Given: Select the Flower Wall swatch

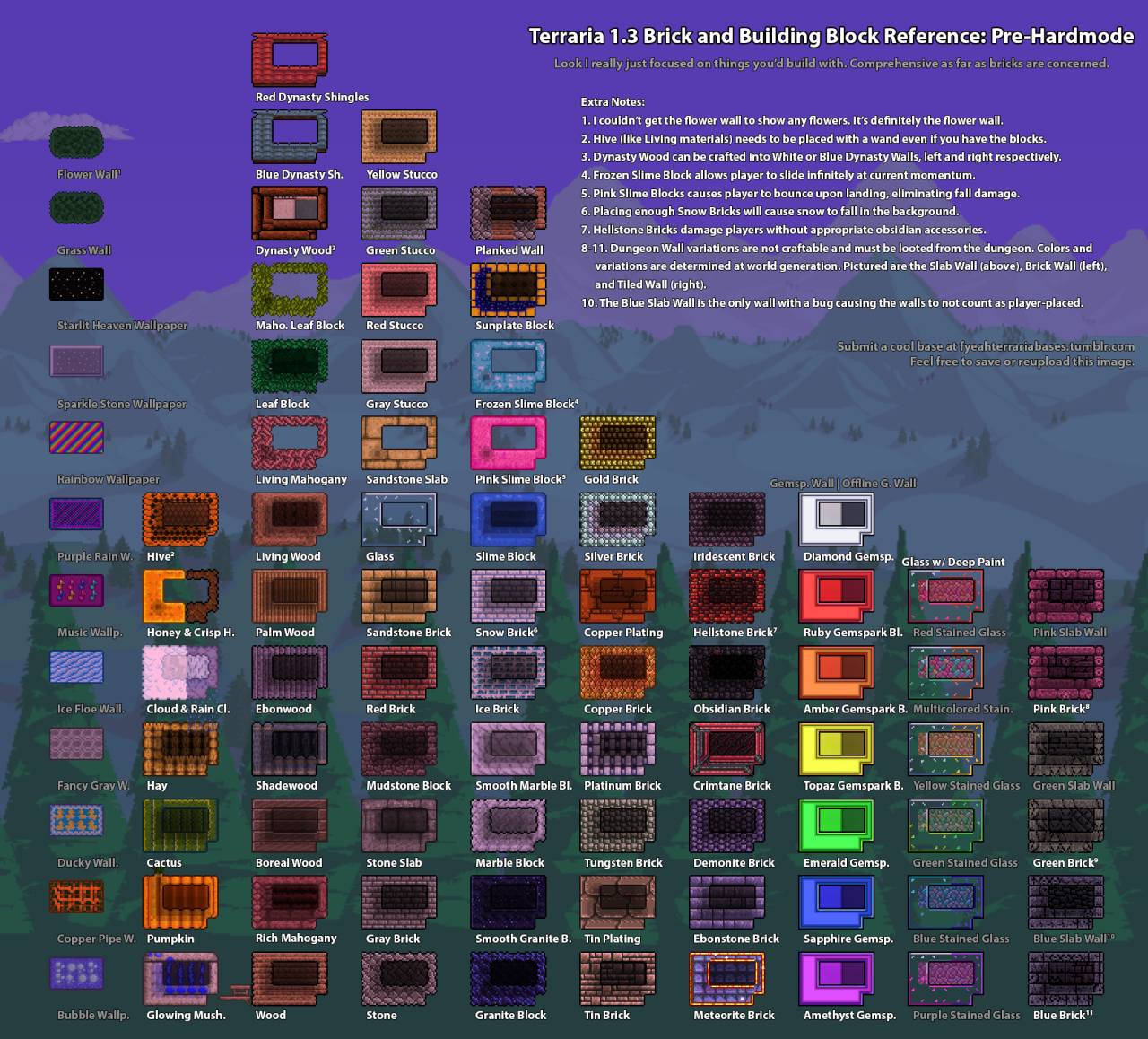Looking at the screenshot, I should pyautogui.click(x=76, y=142).
